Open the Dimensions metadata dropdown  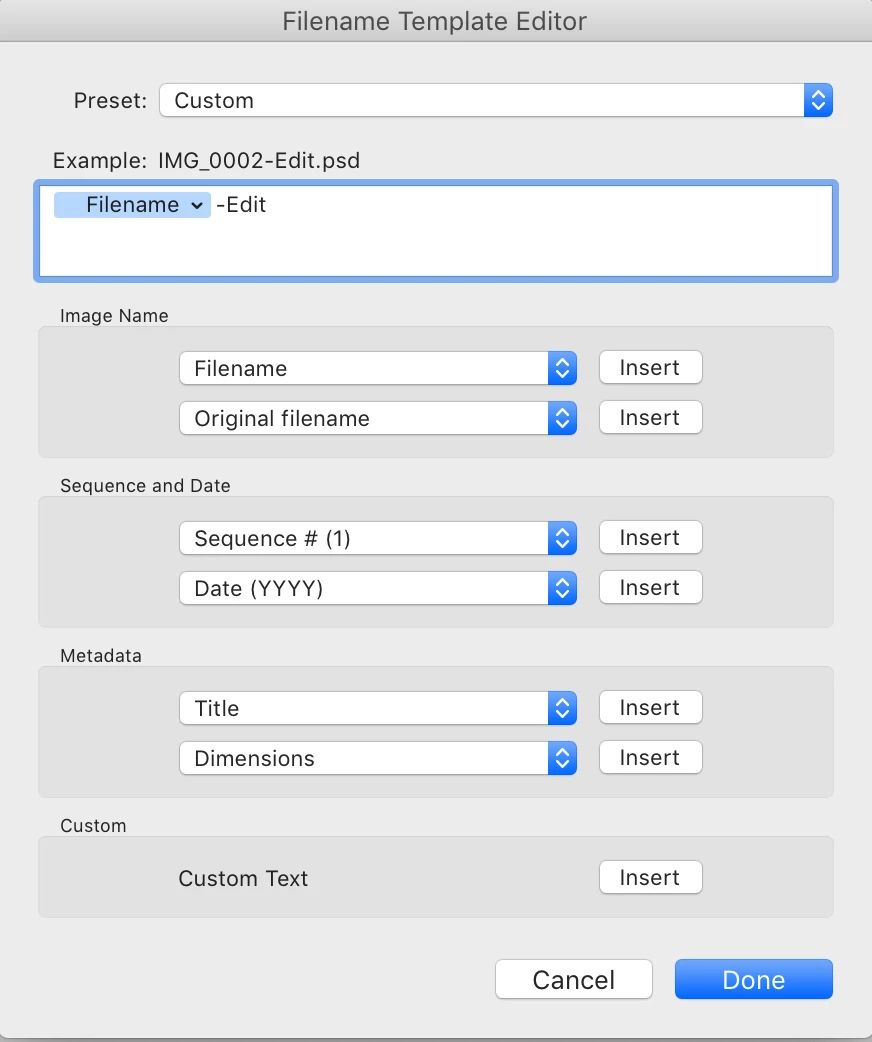point(378,758)
